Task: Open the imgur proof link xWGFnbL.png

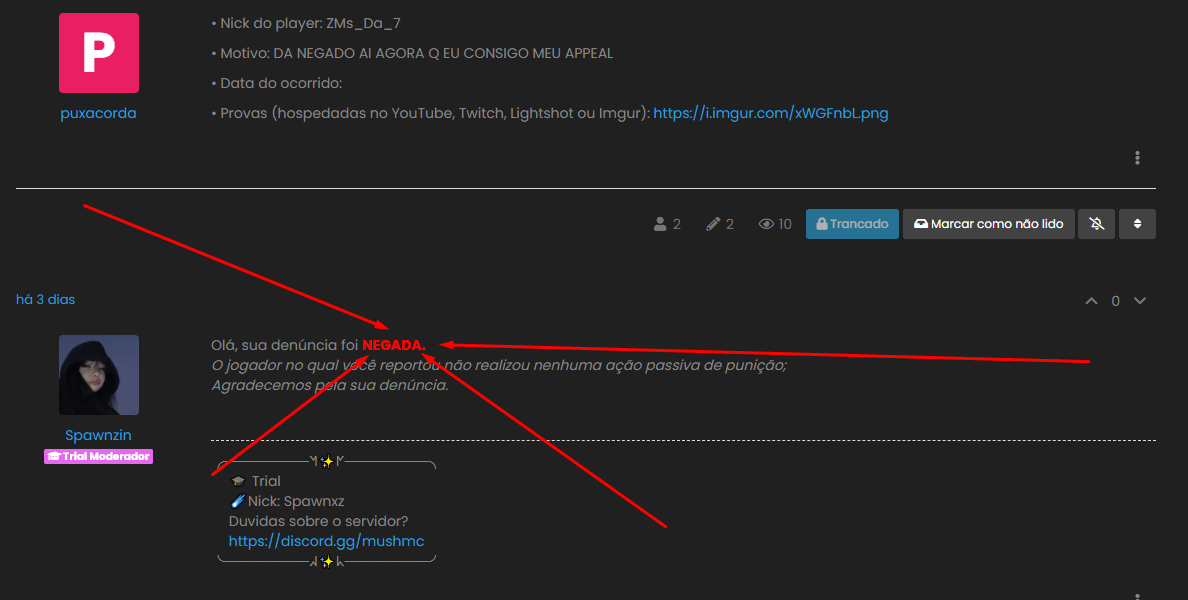Action: [771, 113]
